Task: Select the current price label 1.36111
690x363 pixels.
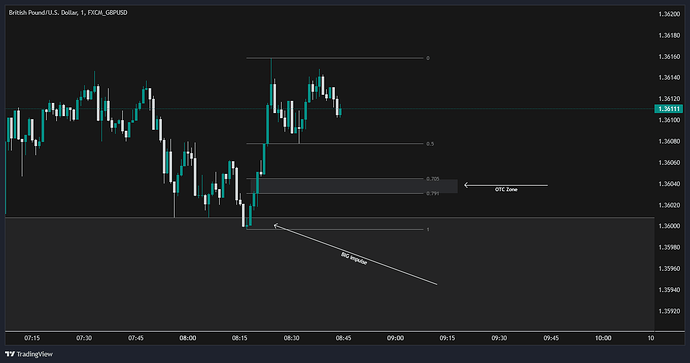Action: pyautogui.click(x=668, y=109)
